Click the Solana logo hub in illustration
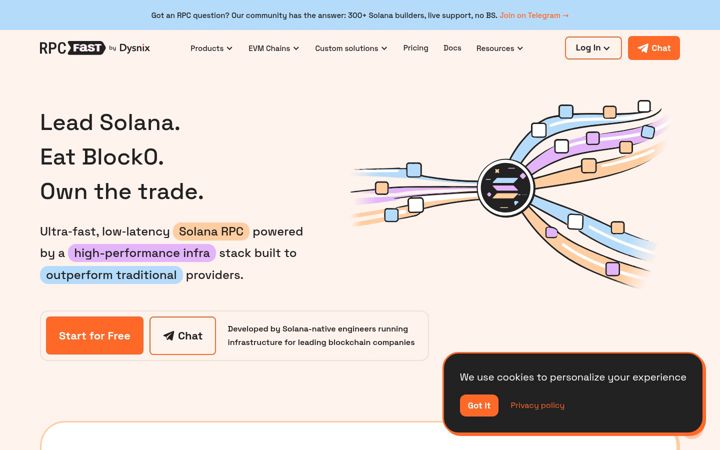This screenshot has width=720, height=450. tap(505, 187)
